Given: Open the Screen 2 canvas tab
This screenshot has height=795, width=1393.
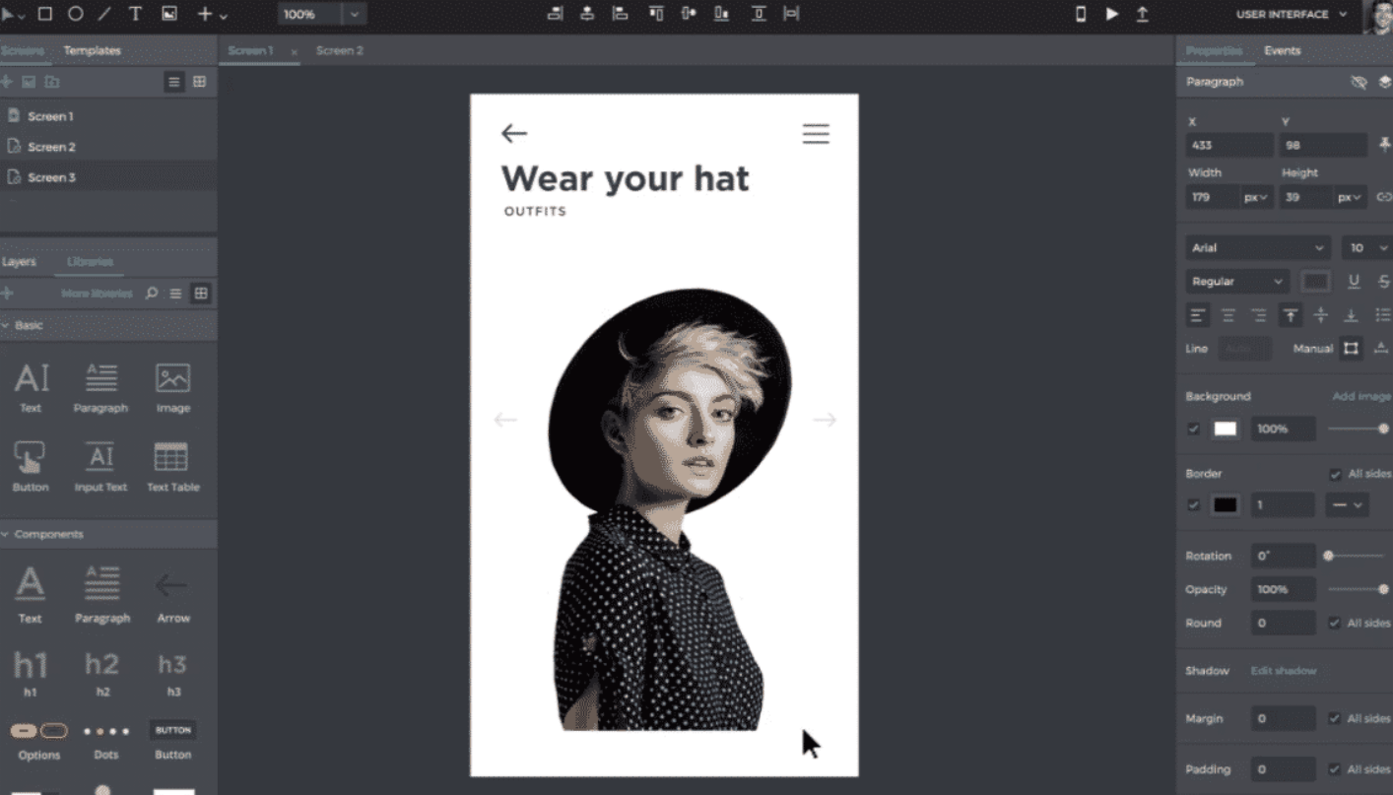Looking at the screenshot, I should [x=340, y=51].
